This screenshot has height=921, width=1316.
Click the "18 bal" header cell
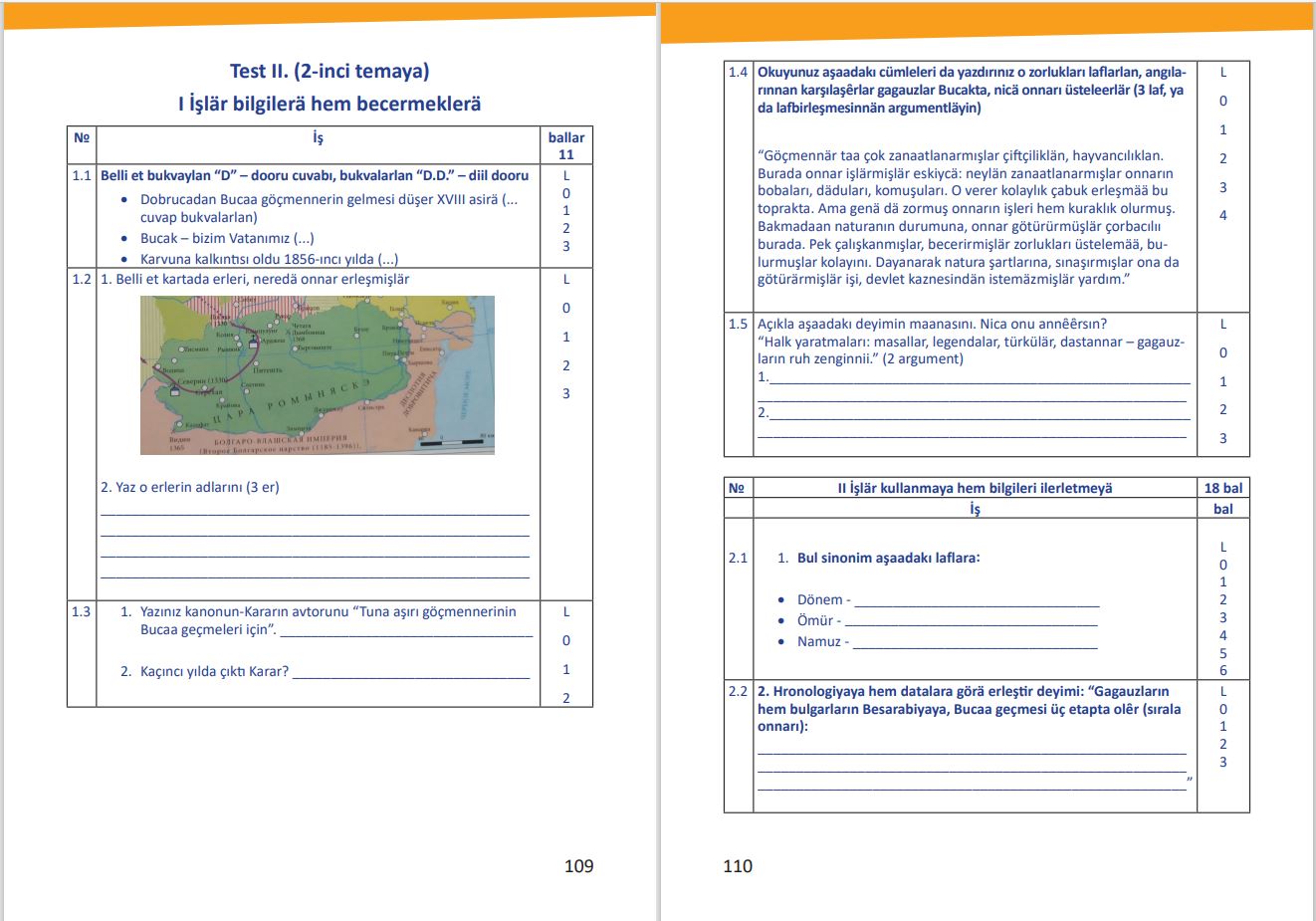pyautogui.click(x=1223, y=488)
